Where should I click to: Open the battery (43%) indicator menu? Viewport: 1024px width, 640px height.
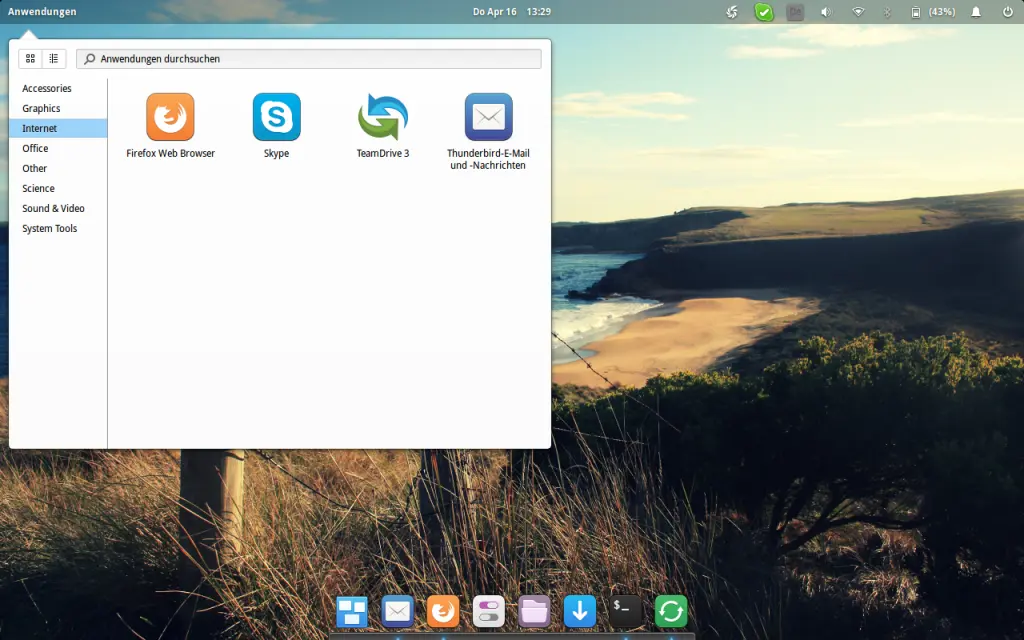point(928,12)
